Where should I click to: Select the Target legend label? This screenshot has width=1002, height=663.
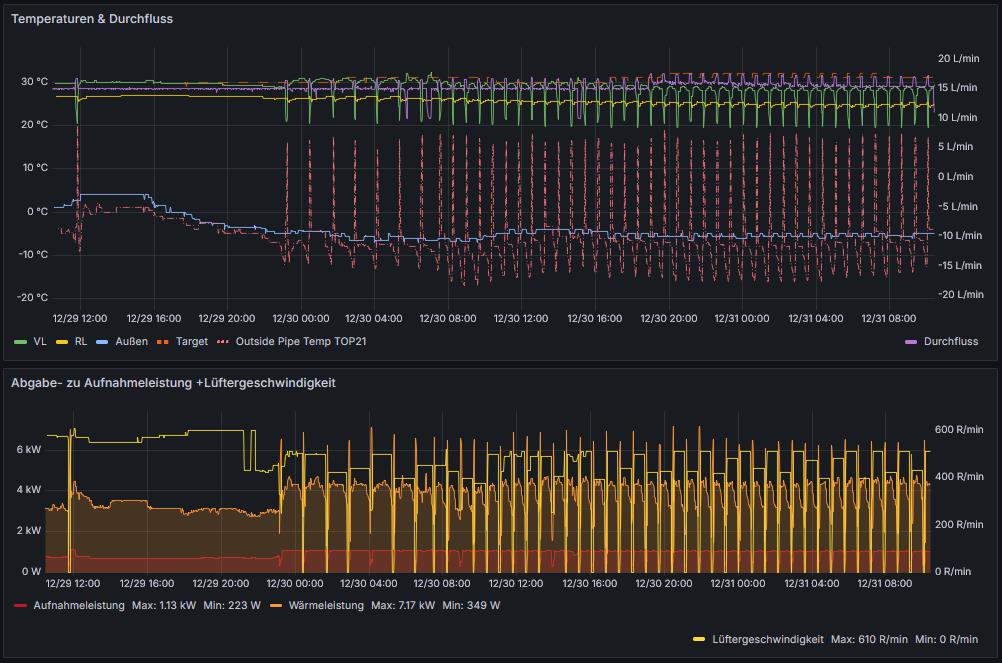point(192,342)
